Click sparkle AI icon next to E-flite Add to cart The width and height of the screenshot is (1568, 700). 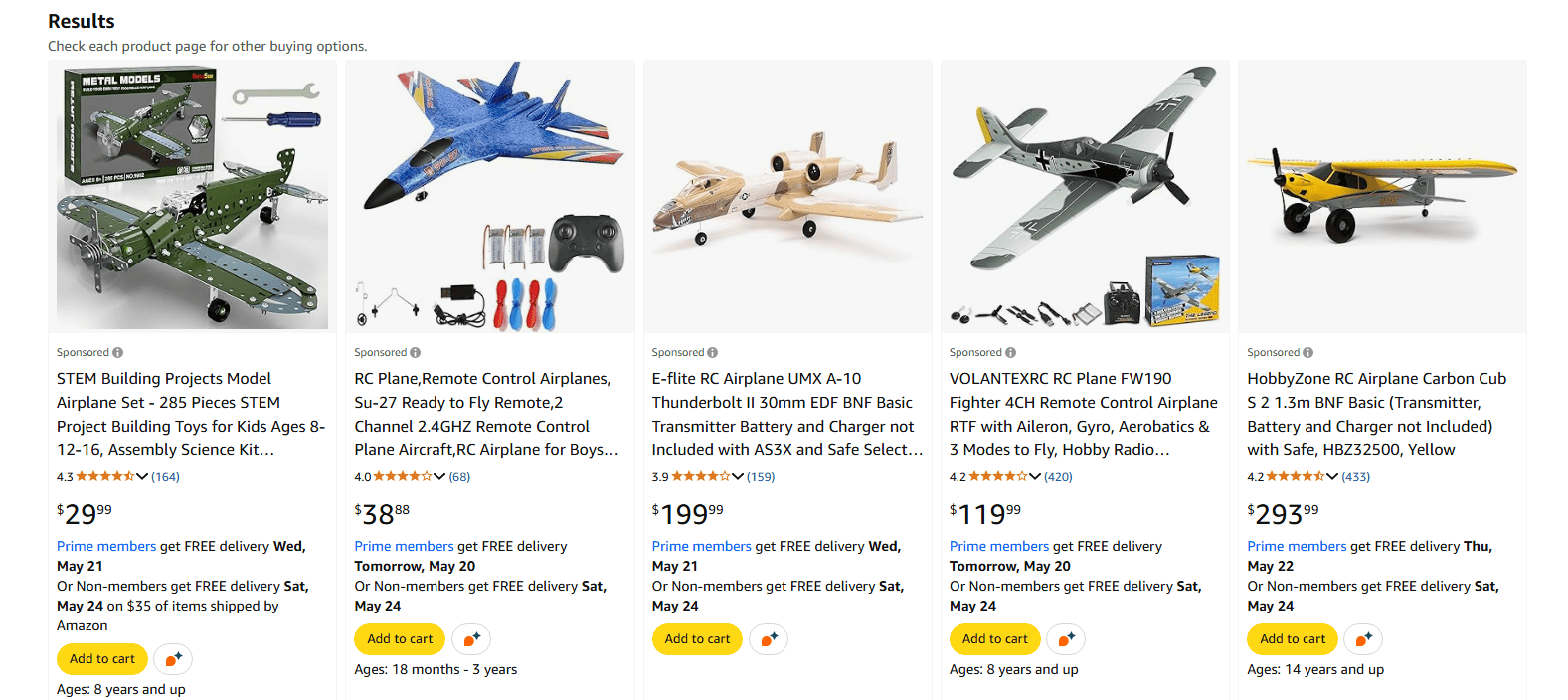[769, 639]
